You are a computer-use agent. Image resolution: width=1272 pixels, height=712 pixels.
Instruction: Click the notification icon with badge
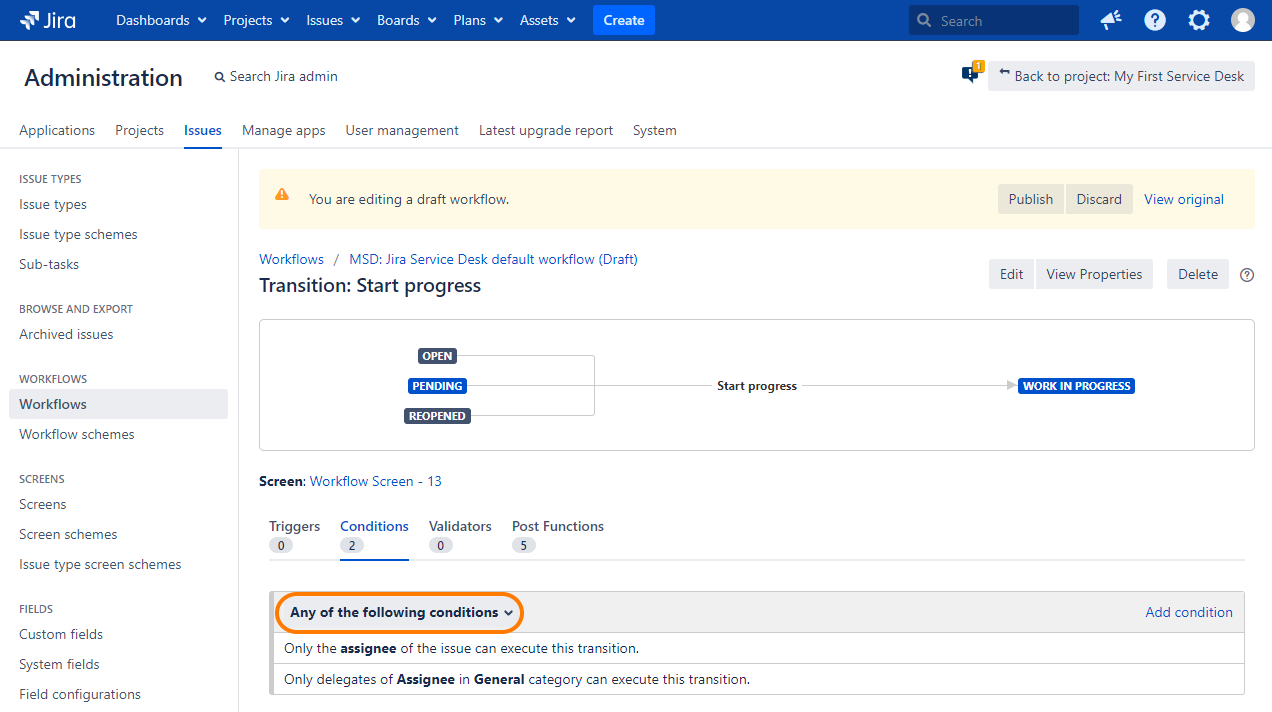[970, 74]
